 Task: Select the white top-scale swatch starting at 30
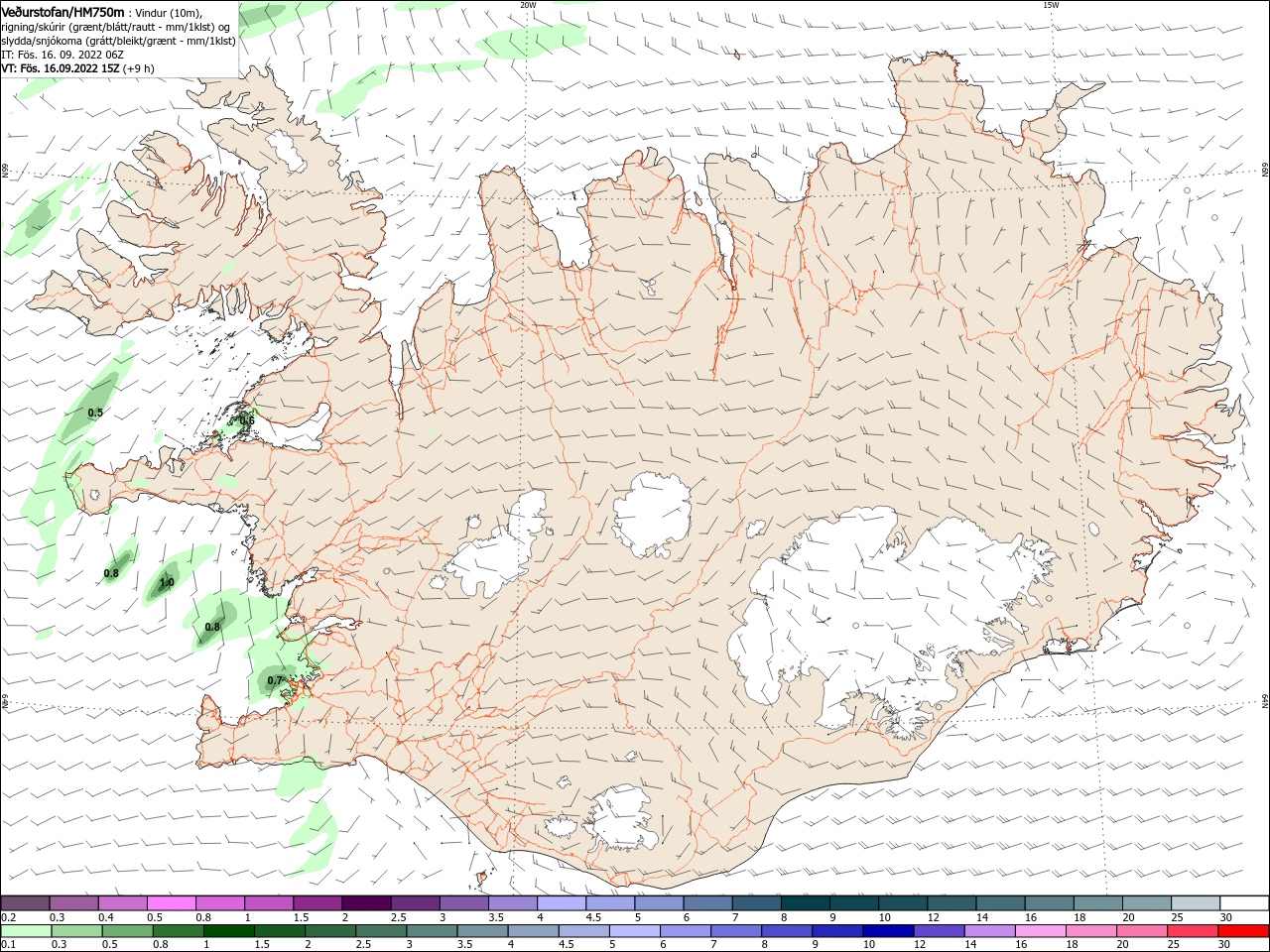pos(1244,903)
